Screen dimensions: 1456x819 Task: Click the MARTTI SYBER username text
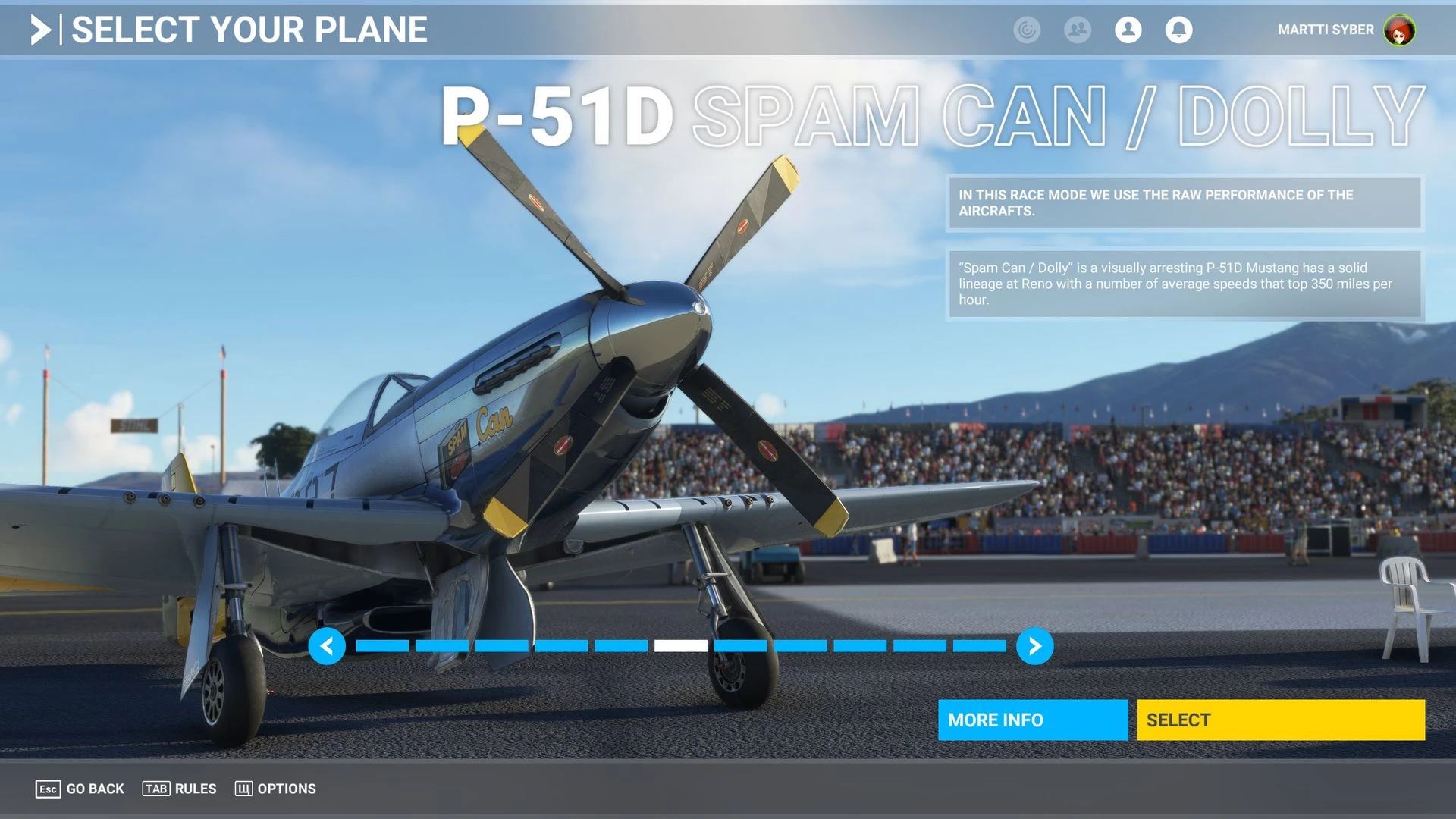pyautogui.click(x=1325, y=30)
